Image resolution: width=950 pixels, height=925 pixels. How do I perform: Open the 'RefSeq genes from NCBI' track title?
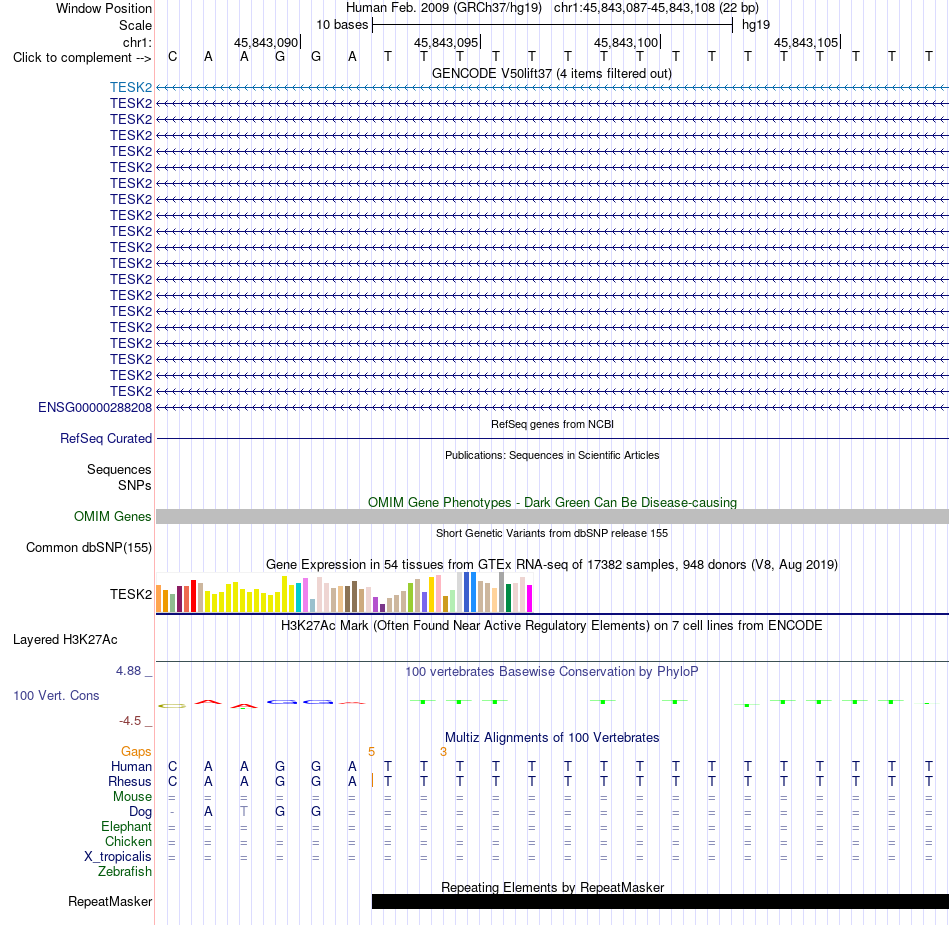coord(553,424)
